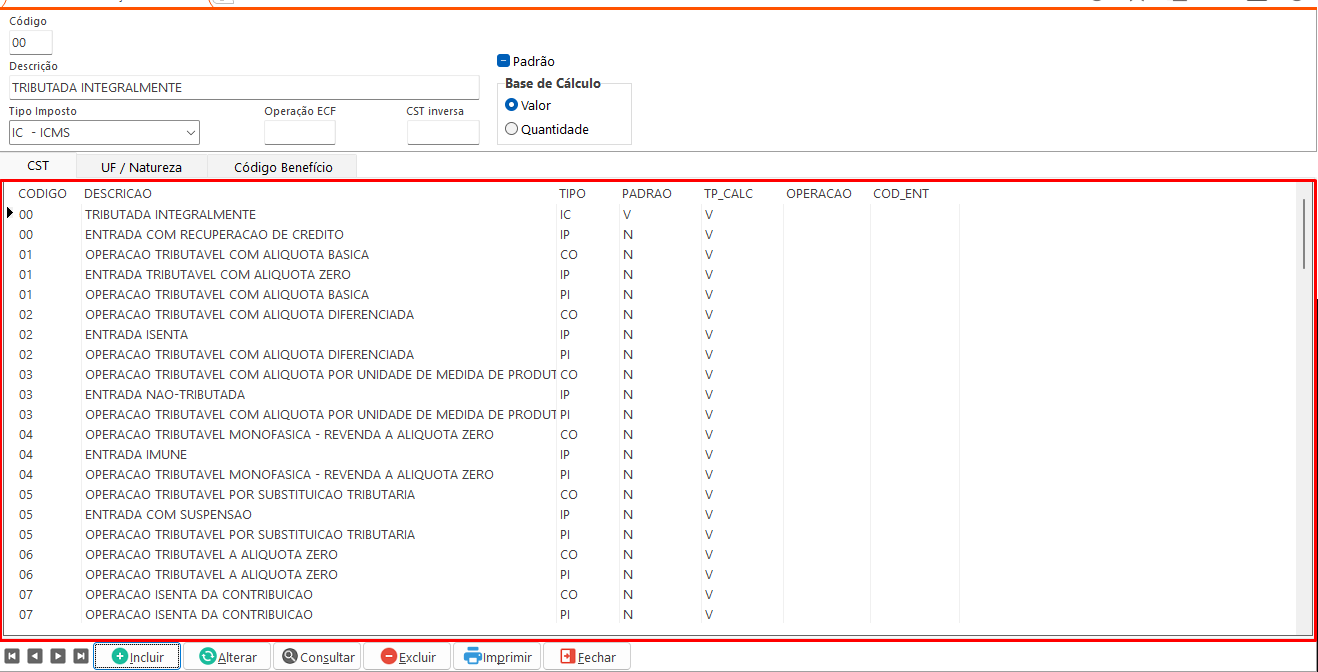The image size is (1318, 672).
Task: Choose Quantidade as base de cálculo
Action: pyautogui.click(x=512, y=129)
